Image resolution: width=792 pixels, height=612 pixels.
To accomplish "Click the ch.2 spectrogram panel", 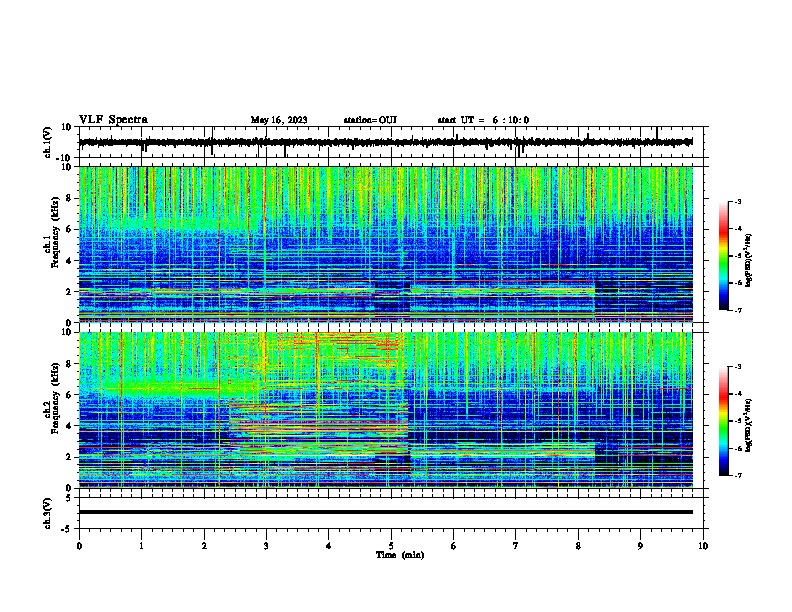I will [386, 410].
